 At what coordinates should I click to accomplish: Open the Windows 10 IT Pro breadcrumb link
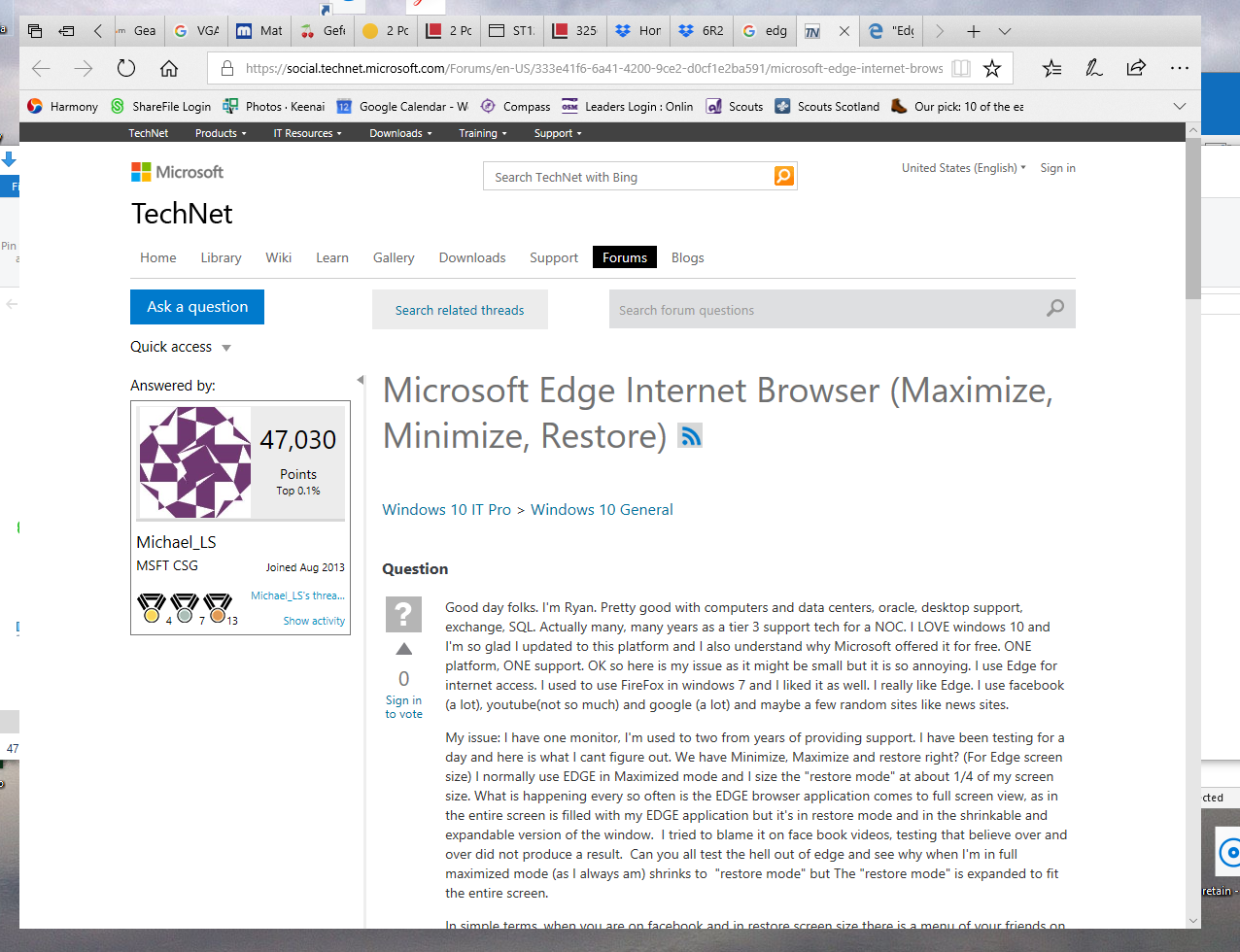click(446, 509)
